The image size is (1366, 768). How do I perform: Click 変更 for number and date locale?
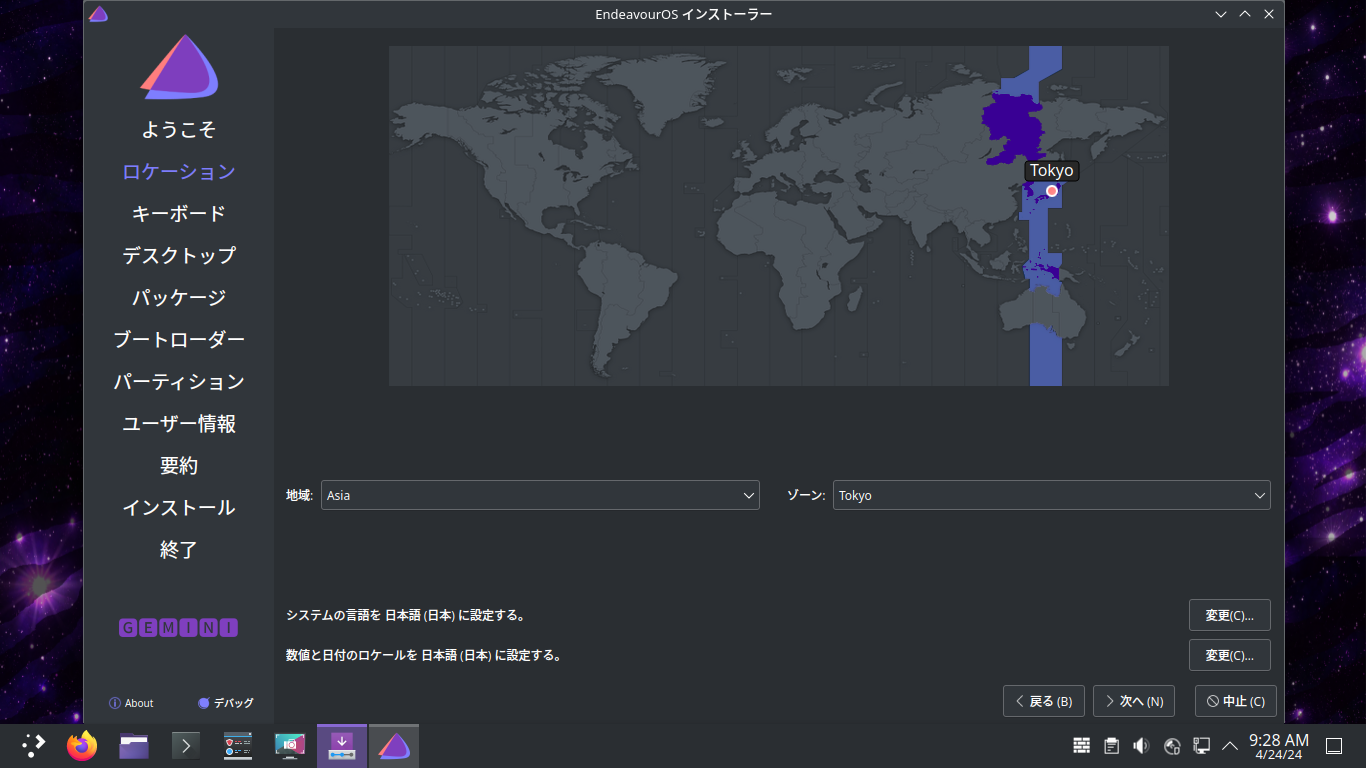click(x=1230, y=655)
